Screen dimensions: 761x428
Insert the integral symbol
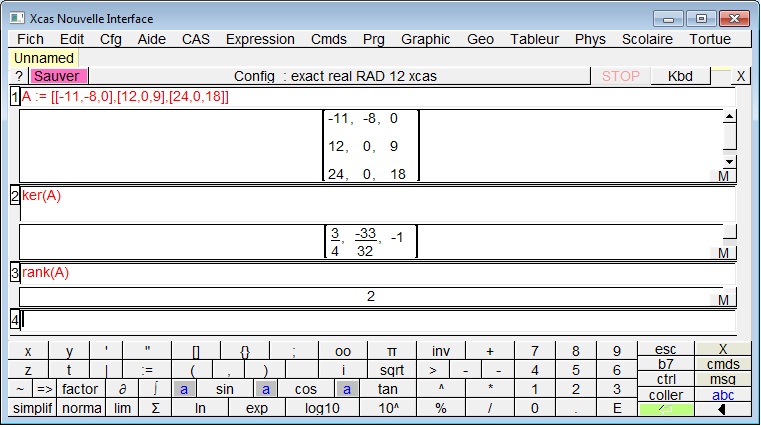[156, 389]
